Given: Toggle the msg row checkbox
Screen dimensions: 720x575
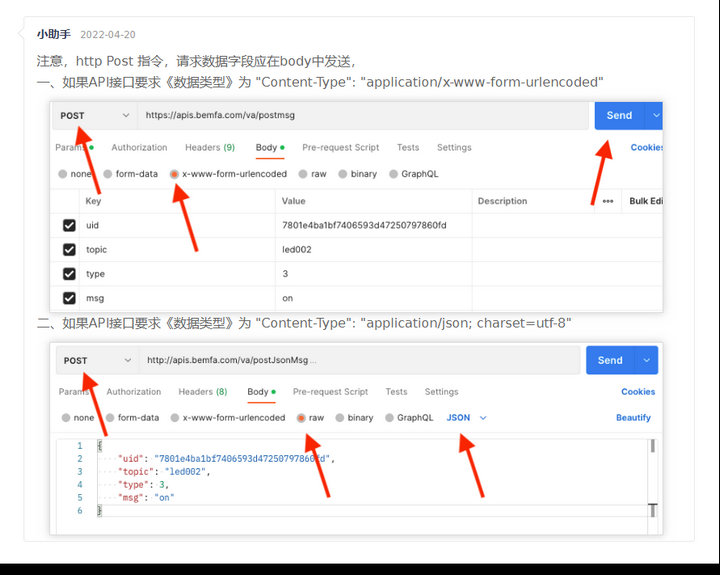Looking at the screenshot, I should point(69,298).
